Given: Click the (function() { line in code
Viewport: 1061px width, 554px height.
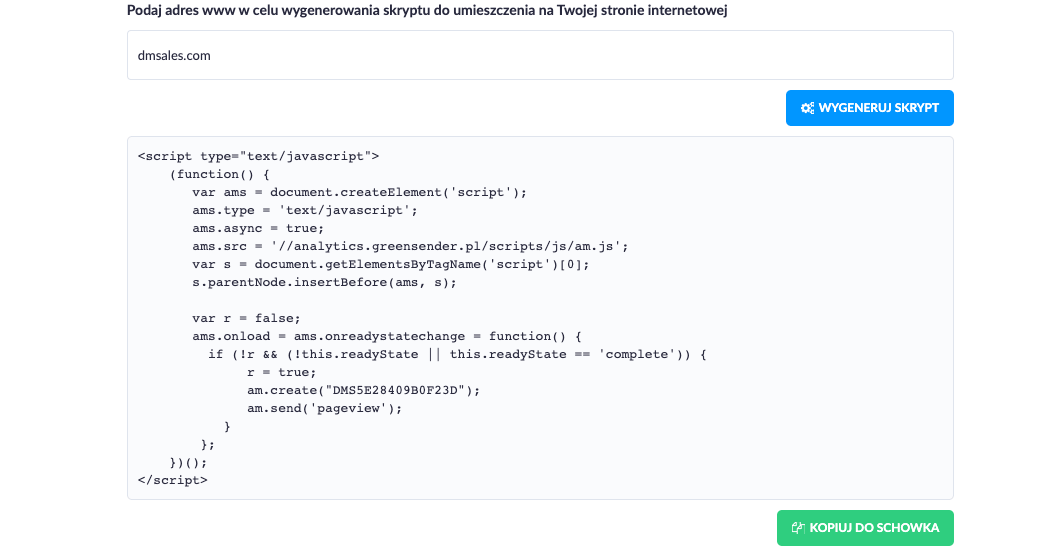Looking at the screenshot, I should 219,175.
